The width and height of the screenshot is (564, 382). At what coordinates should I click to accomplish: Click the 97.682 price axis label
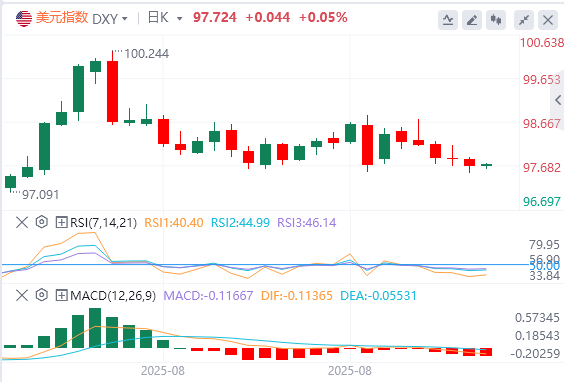542,168
